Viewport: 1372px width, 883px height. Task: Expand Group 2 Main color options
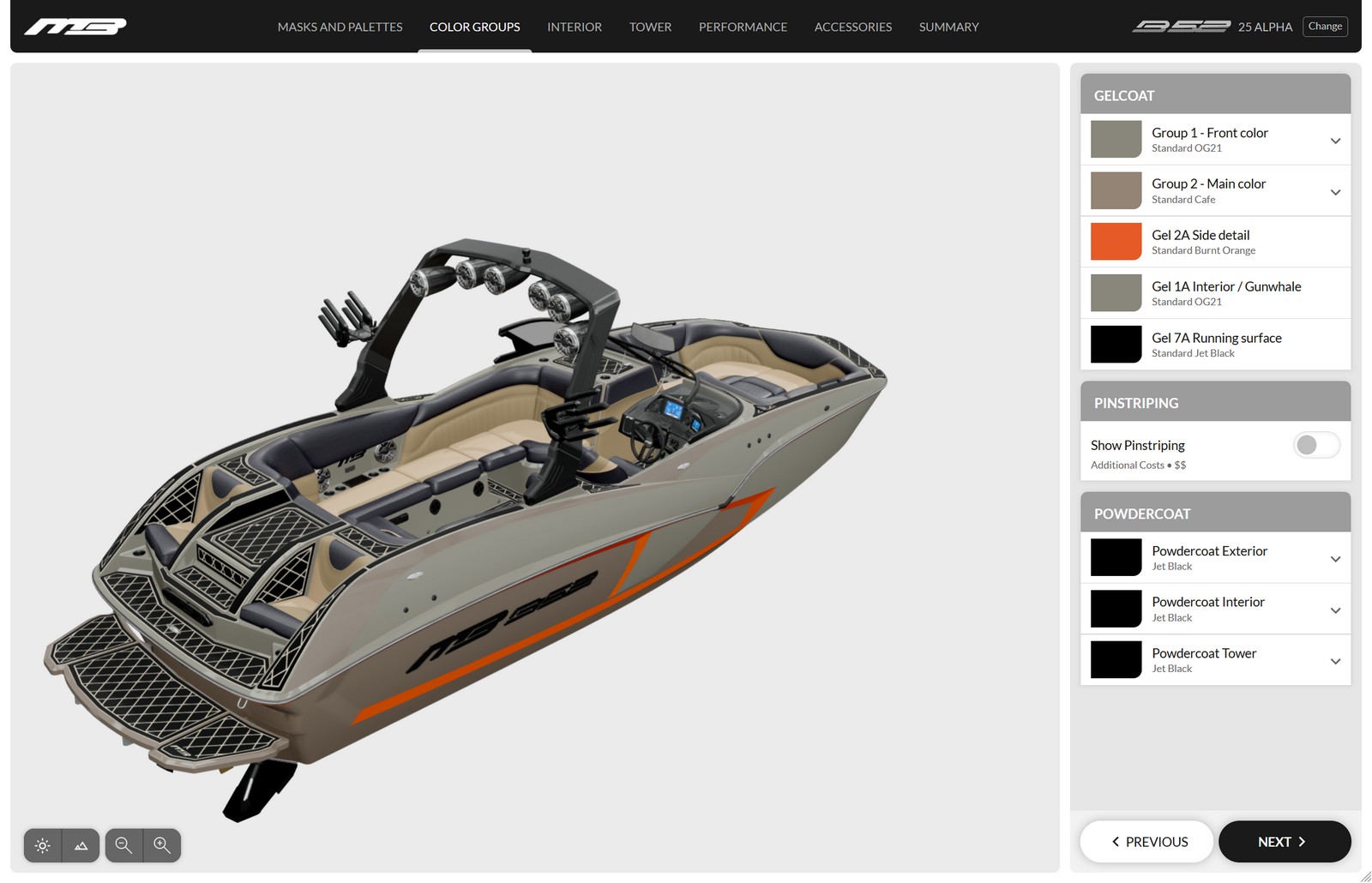tap(1334, 192)
